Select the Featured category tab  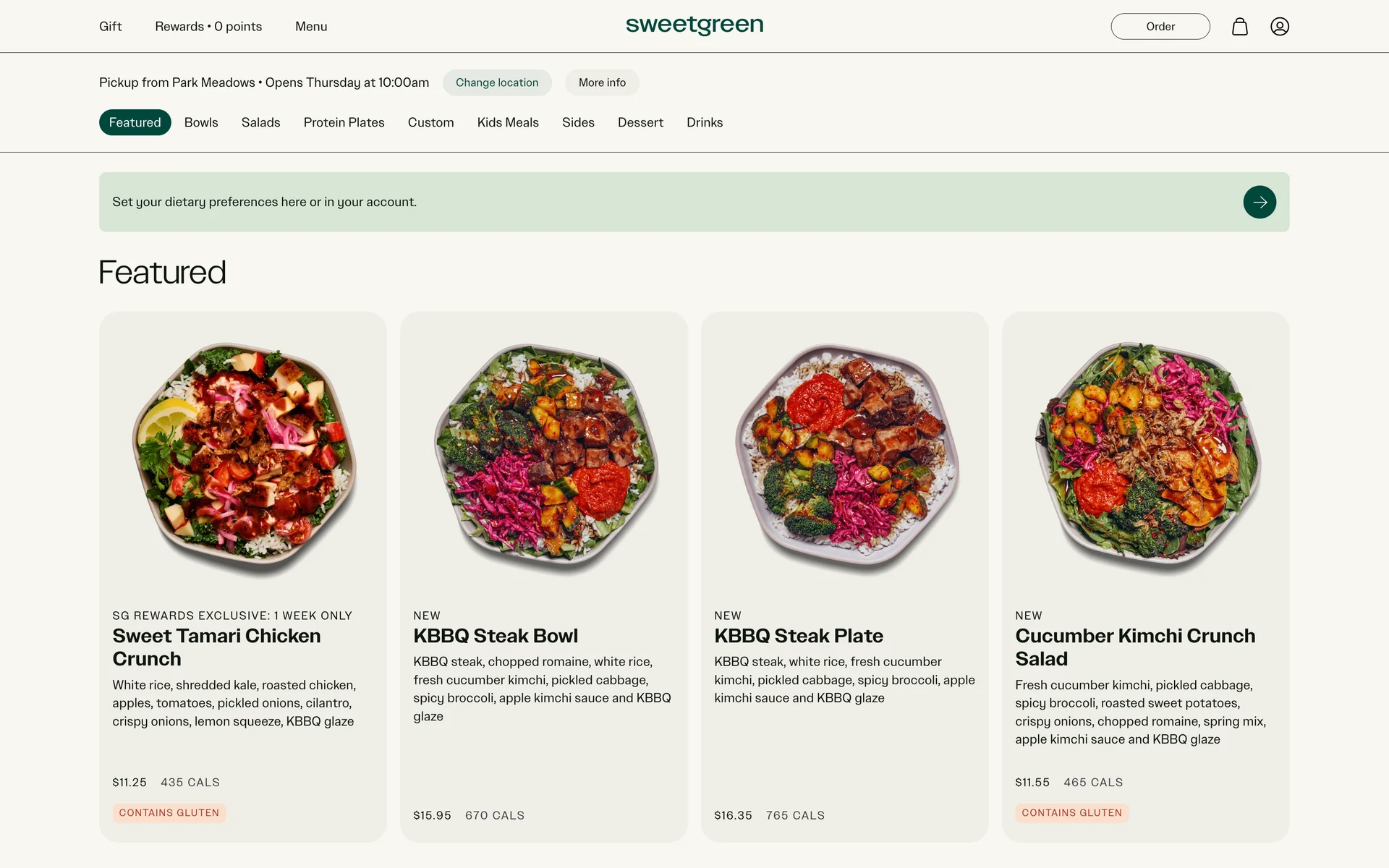135,122
